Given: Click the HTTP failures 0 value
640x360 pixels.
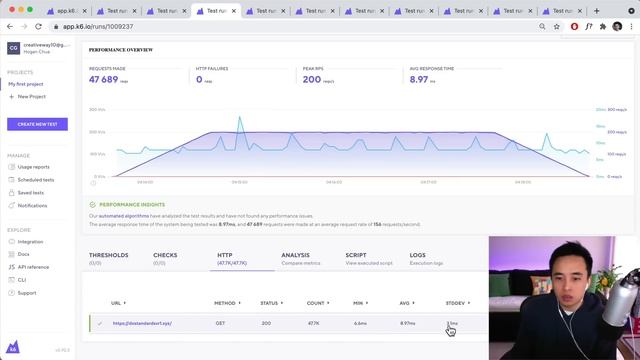Looking at the screenshot, I should pyautogui.click(x=199, y=80).
